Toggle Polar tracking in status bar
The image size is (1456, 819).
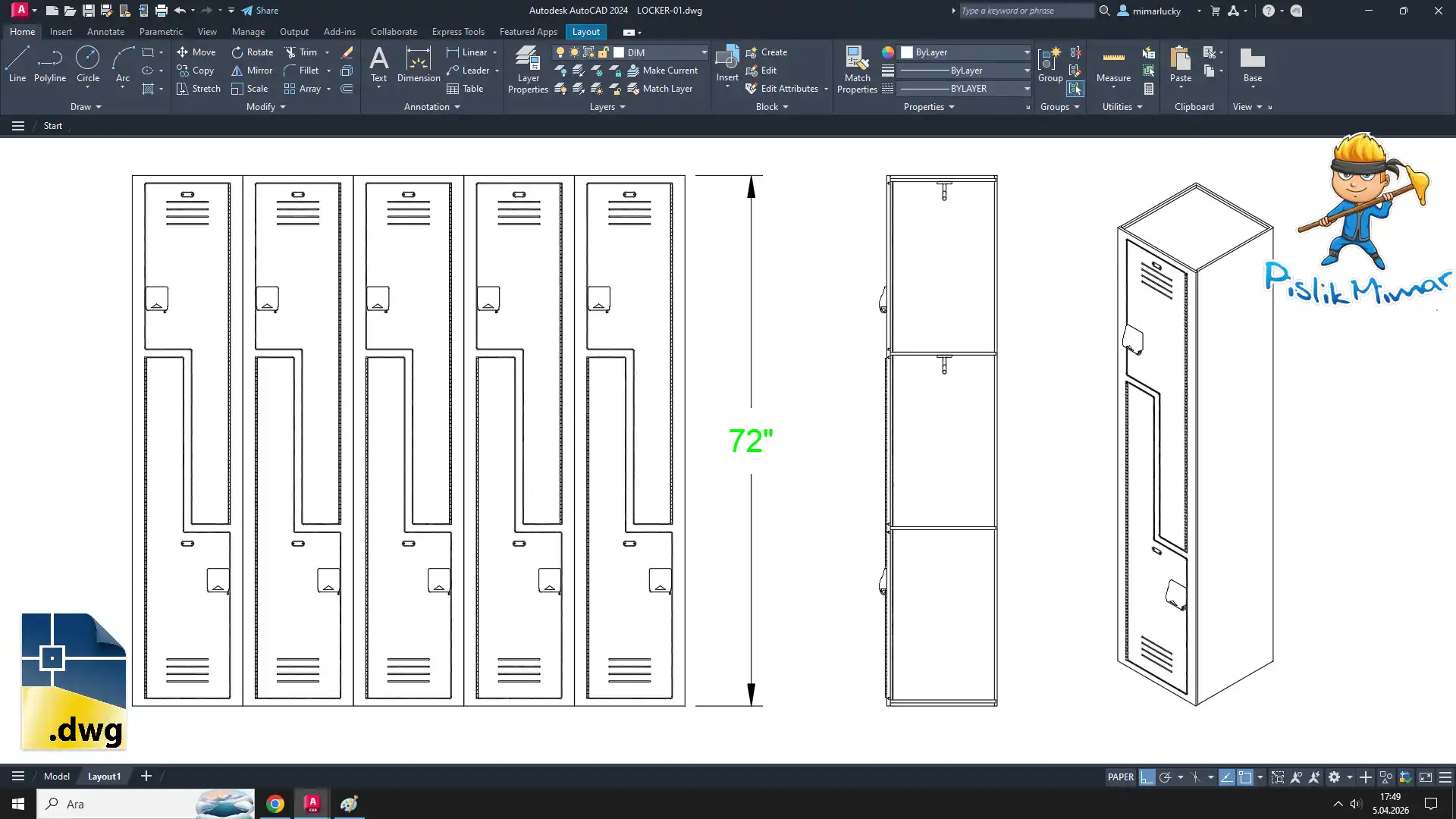point(1166,777)
